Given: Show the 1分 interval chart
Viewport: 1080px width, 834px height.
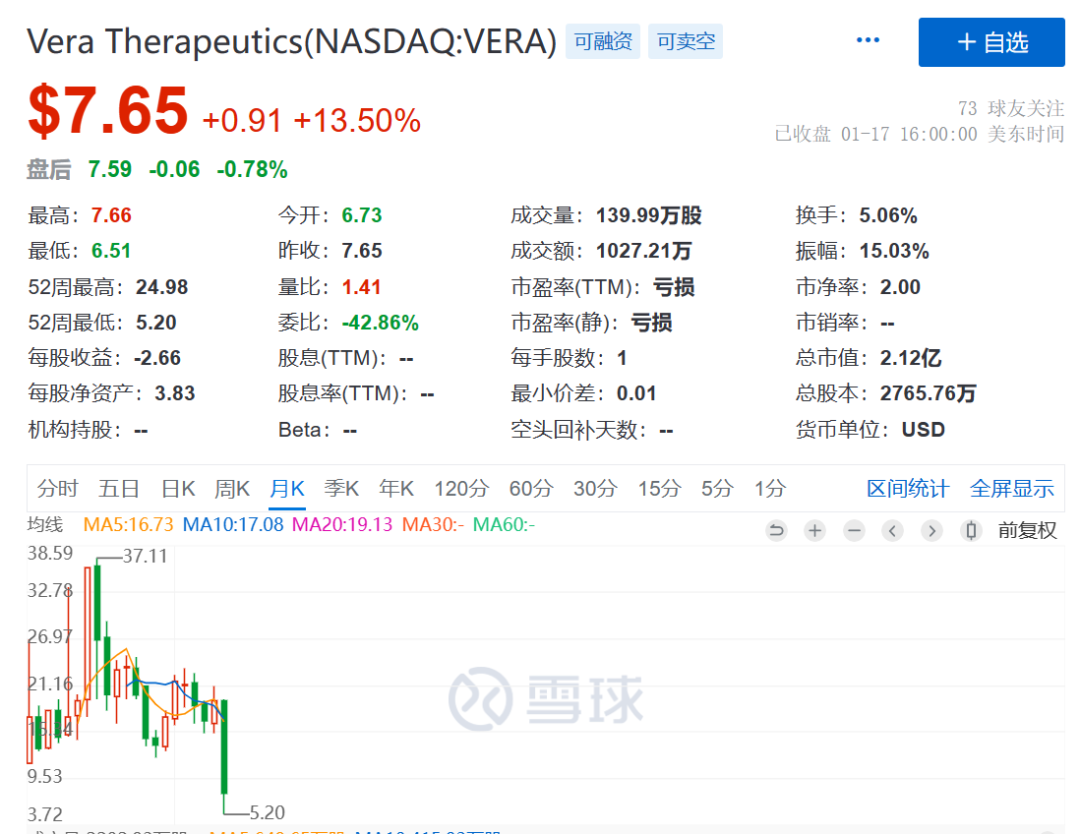Looking at the screenshot, I should point(769,489).
